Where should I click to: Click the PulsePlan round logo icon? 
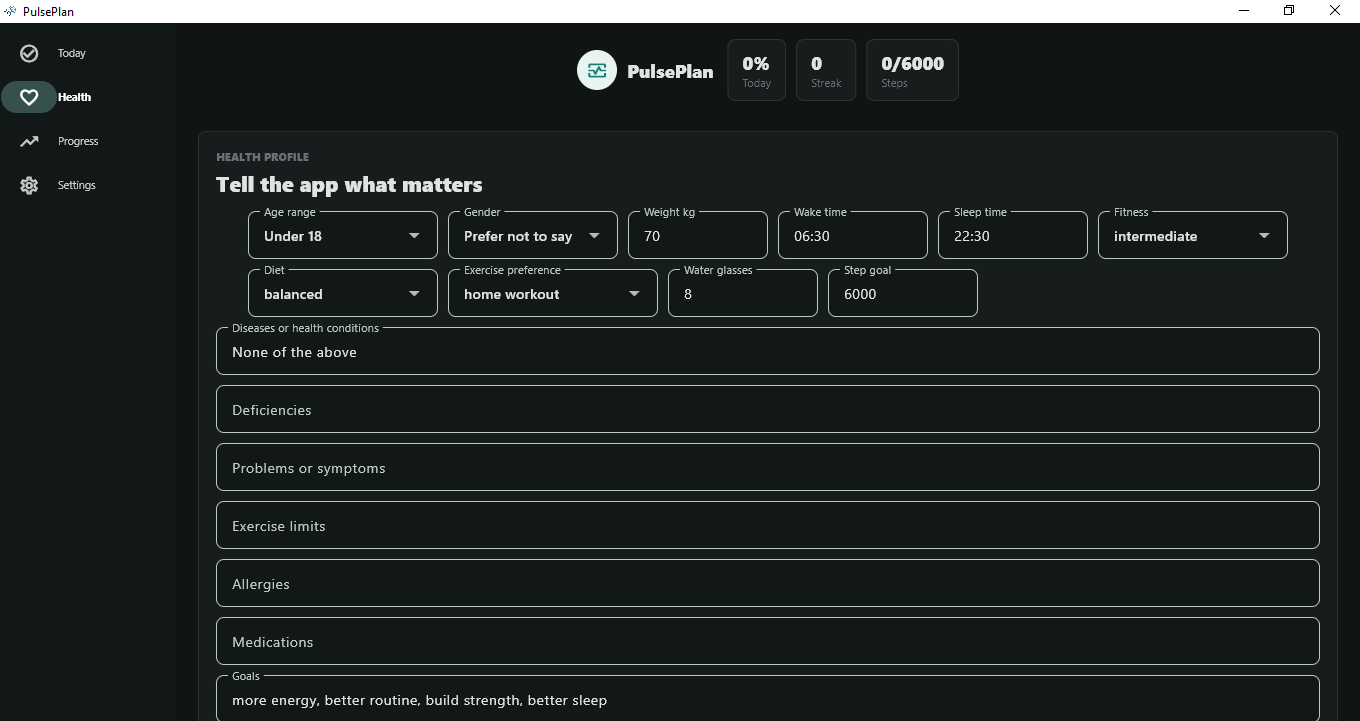tap(597, 70)
